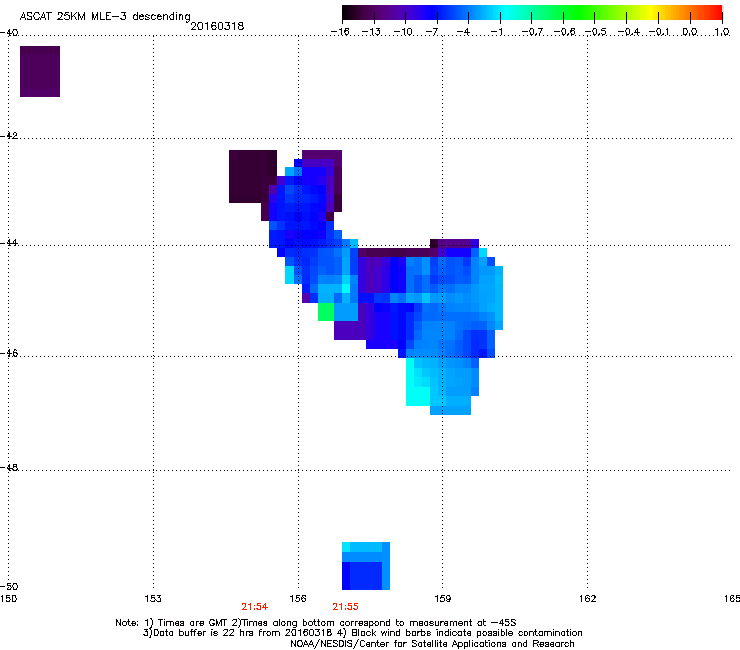Click the red time stamp "21:55"

345,607
